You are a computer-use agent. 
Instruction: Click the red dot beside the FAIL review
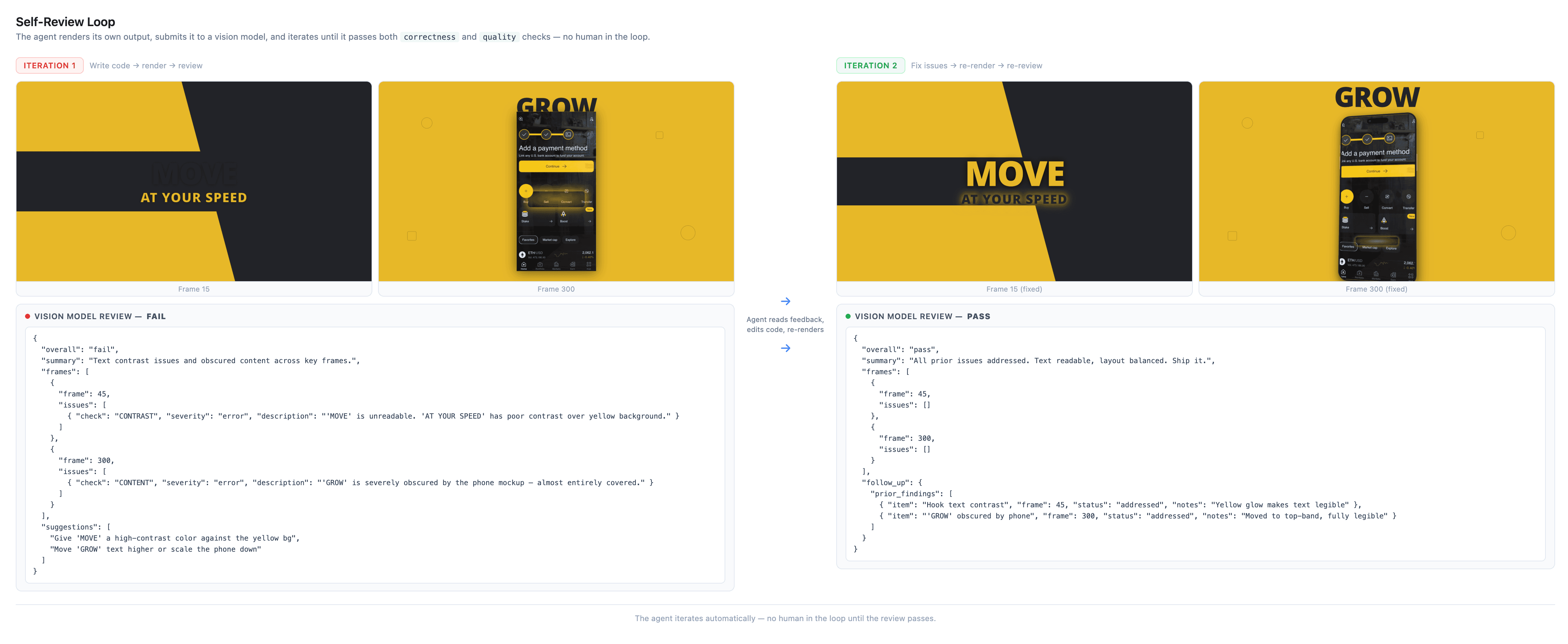click(x=28, y=316)
